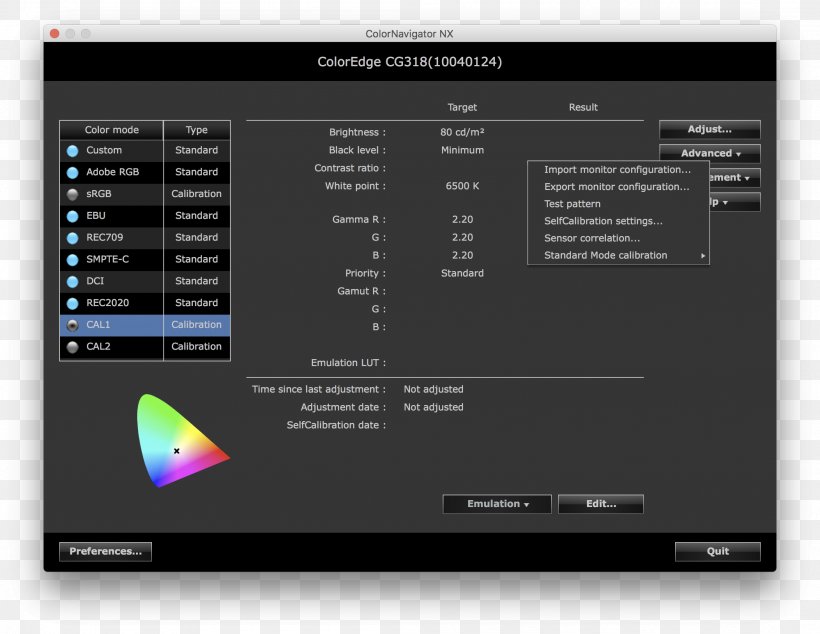
Task: Click the blue indicator beside REC709
Action: (73, 238)
